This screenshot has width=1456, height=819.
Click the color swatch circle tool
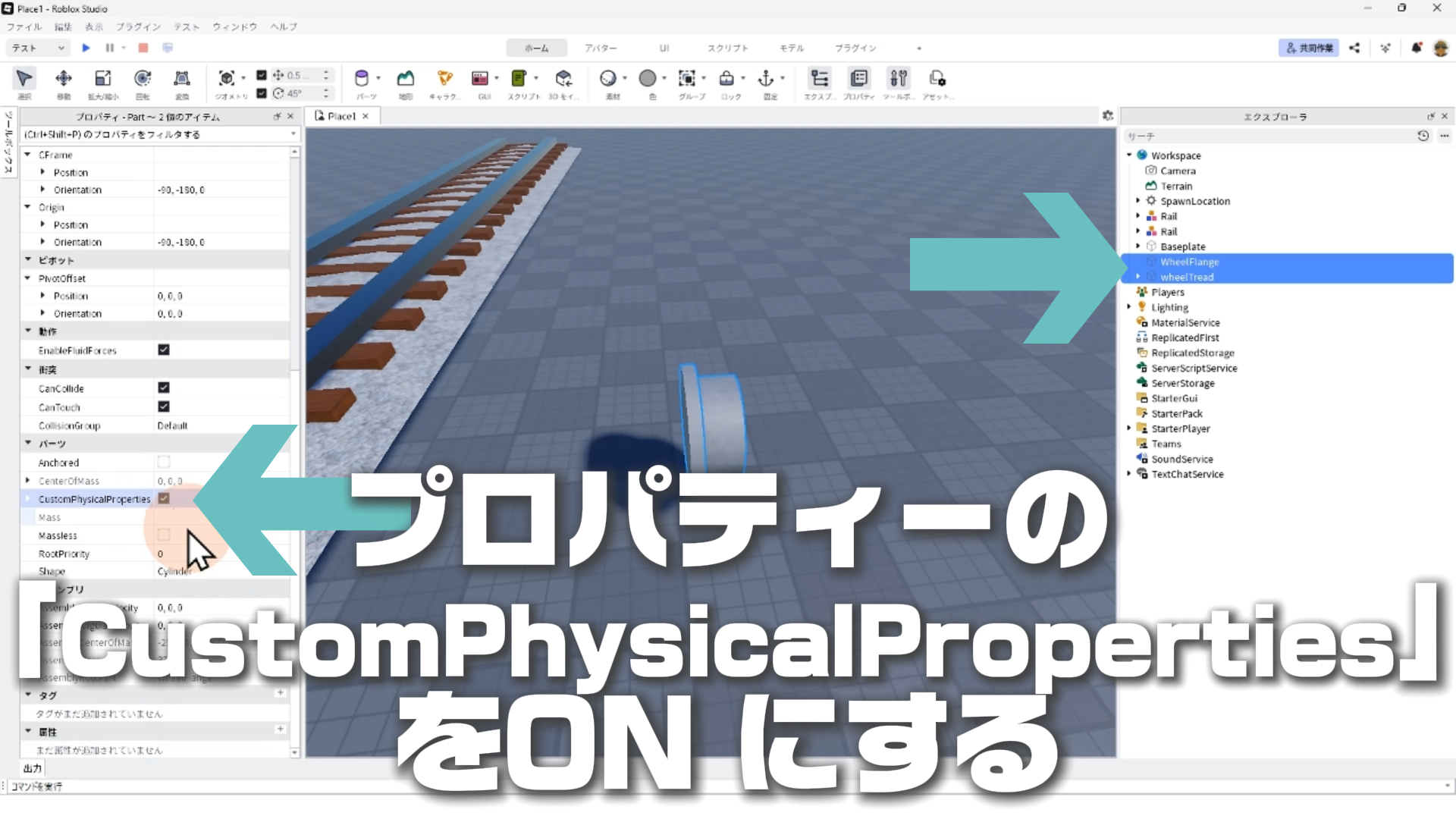(648, 79)
